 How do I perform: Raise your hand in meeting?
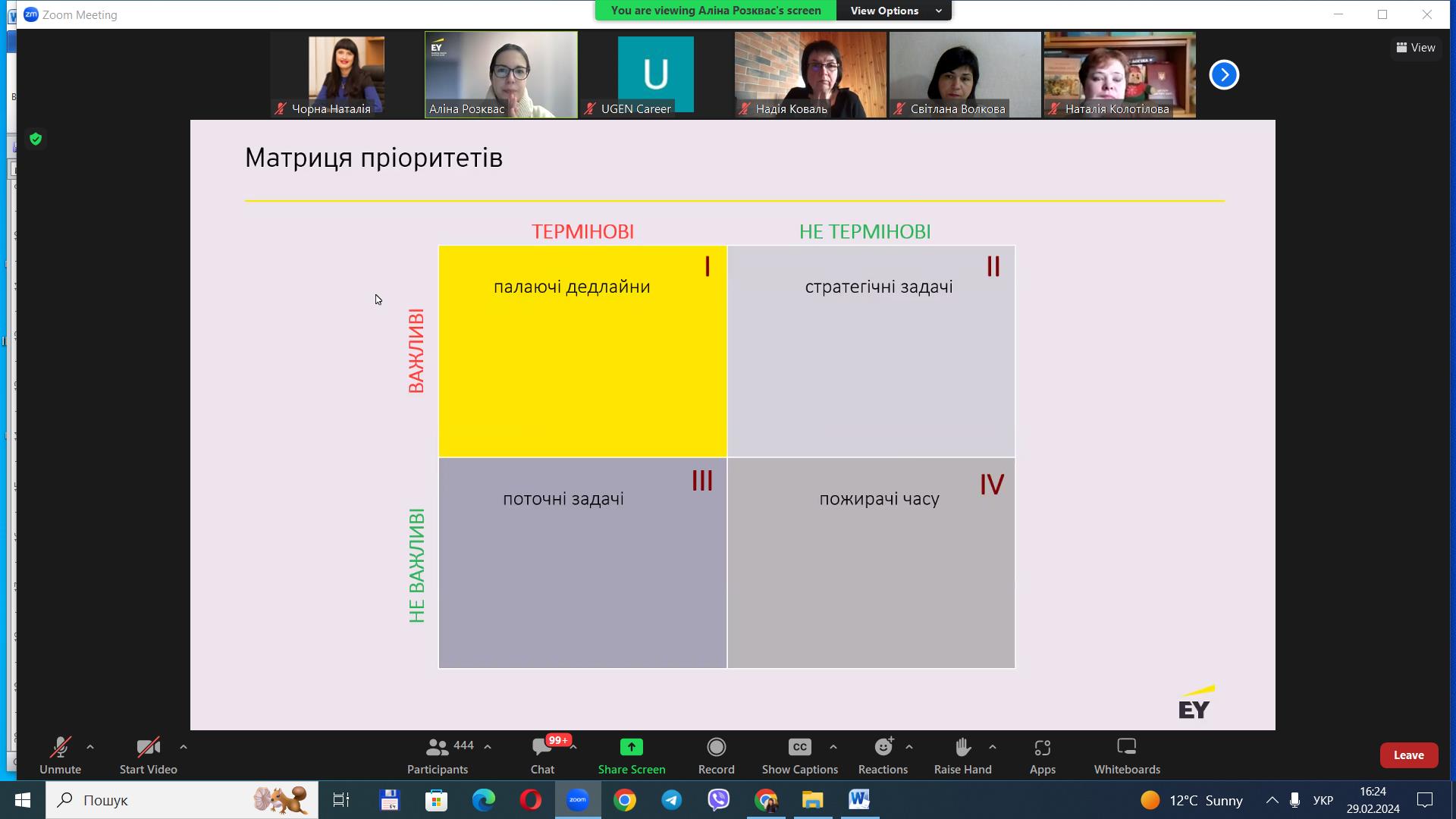962,755
